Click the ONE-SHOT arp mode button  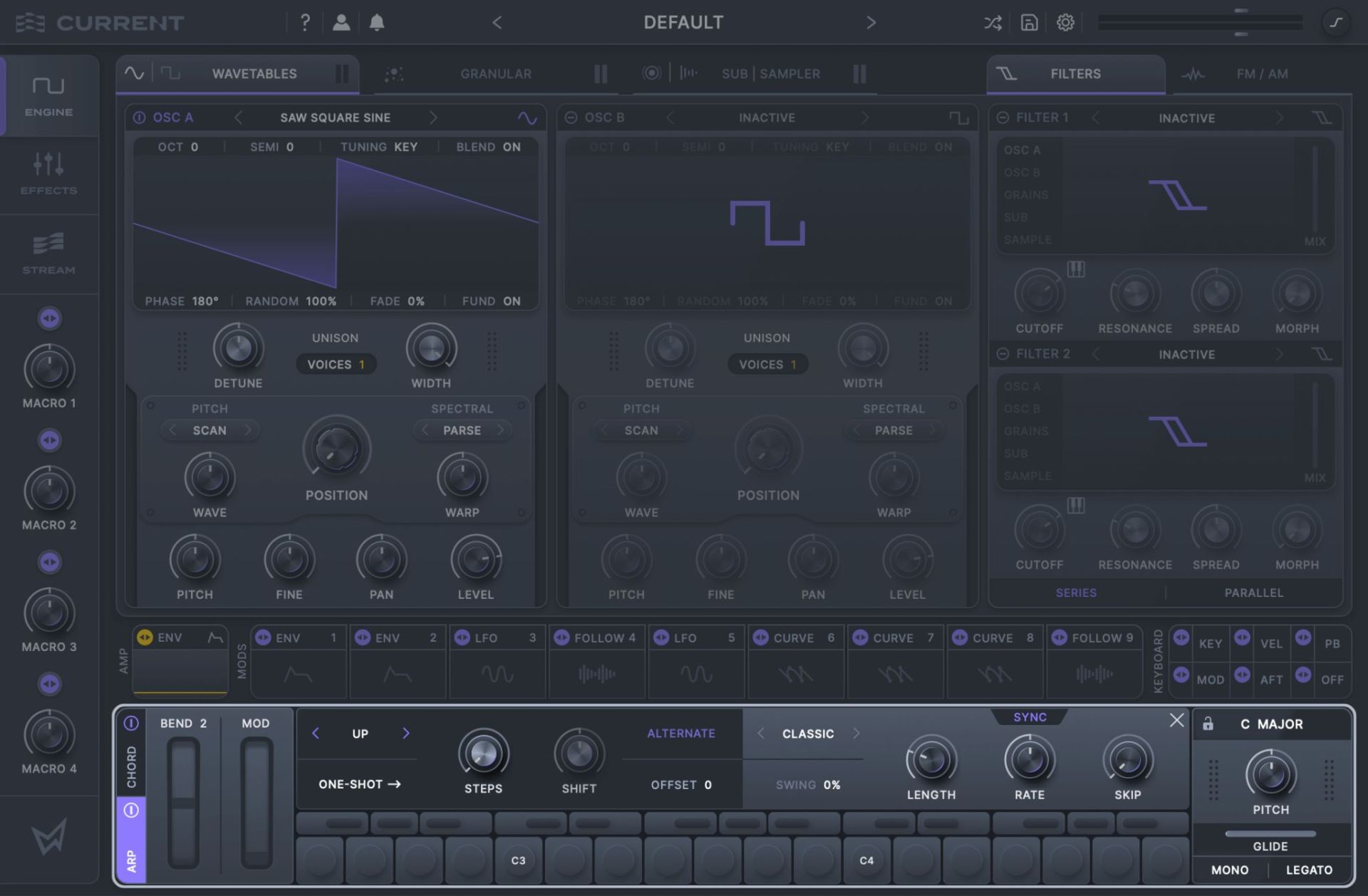pos(359,784)
